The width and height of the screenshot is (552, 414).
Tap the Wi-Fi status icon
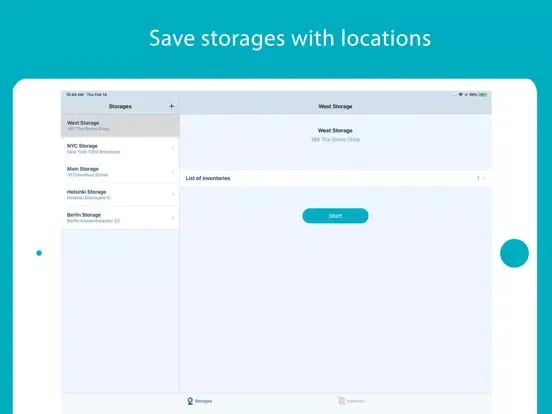point(460,94)
